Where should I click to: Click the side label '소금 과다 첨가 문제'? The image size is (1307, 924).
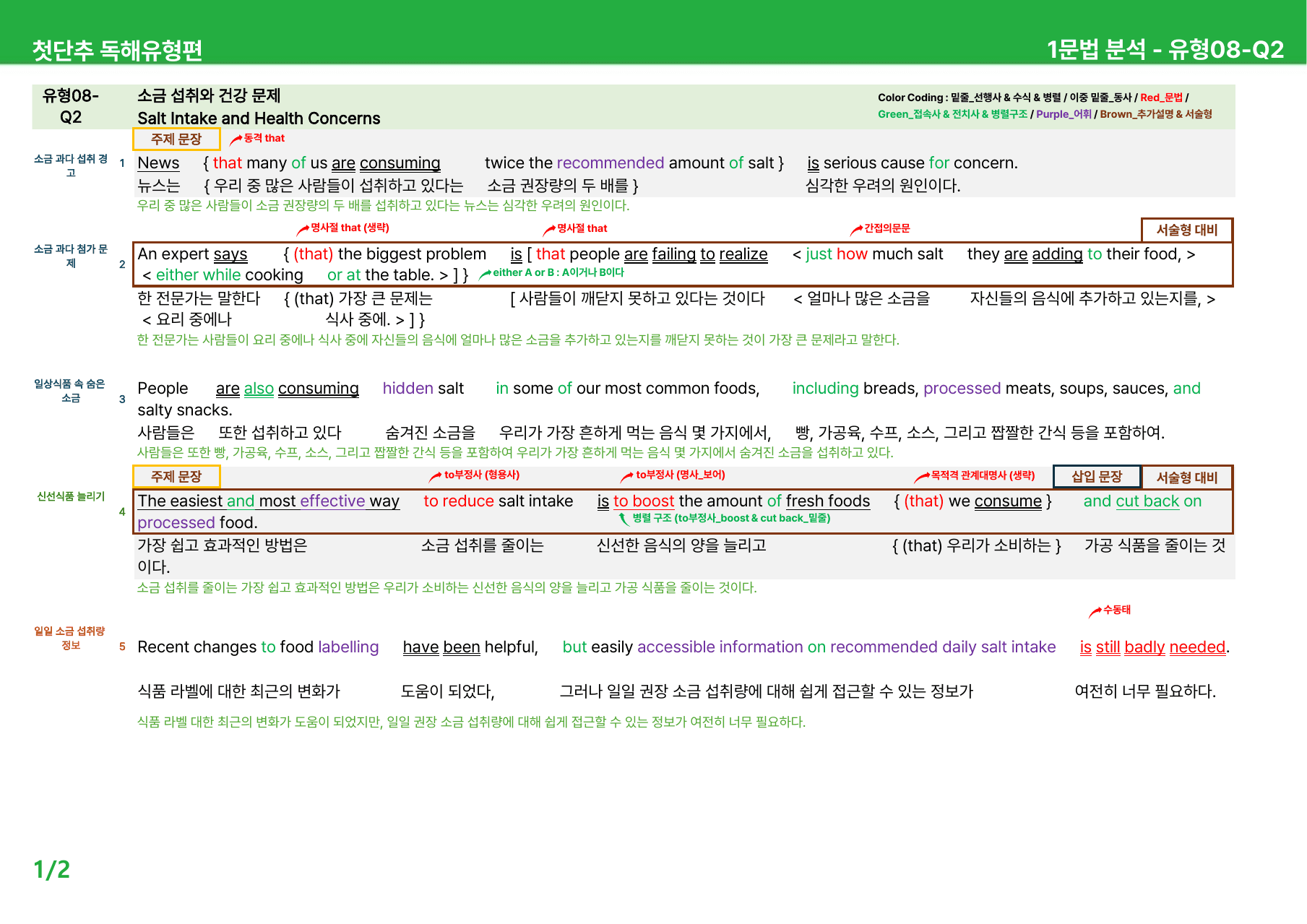71,256
